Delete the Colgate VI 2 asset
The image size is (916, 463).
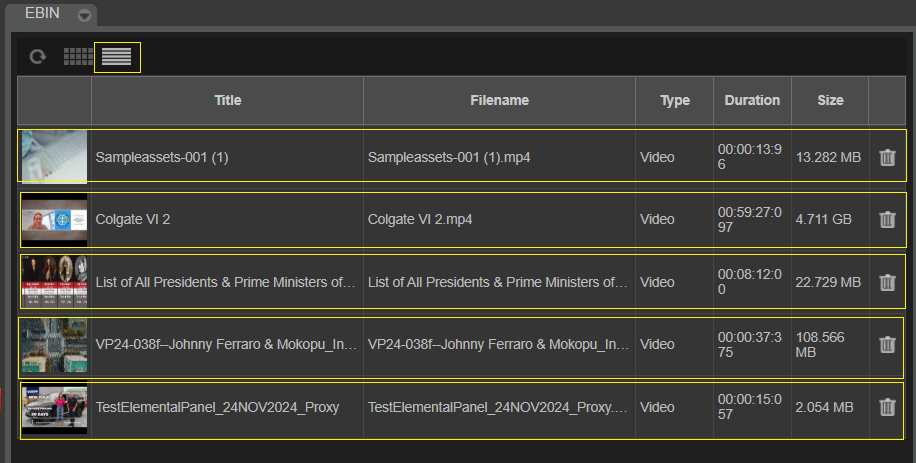(x=887, y=219)
